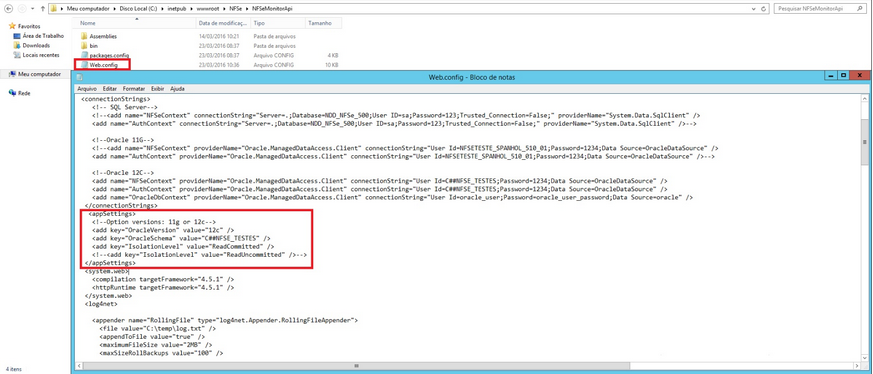Click Explorer's forward navigation arrow

click(x=22, y=9)
